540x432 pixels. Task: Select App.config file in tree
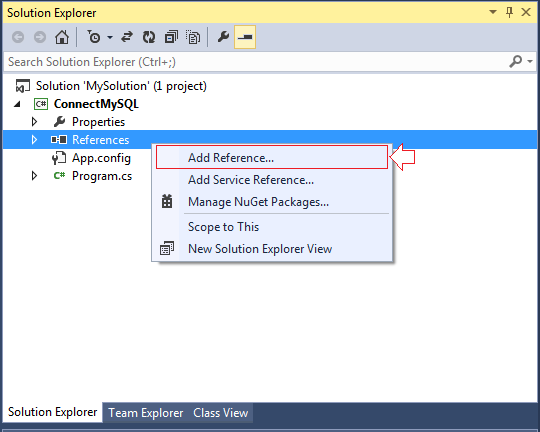pos(101,158)
